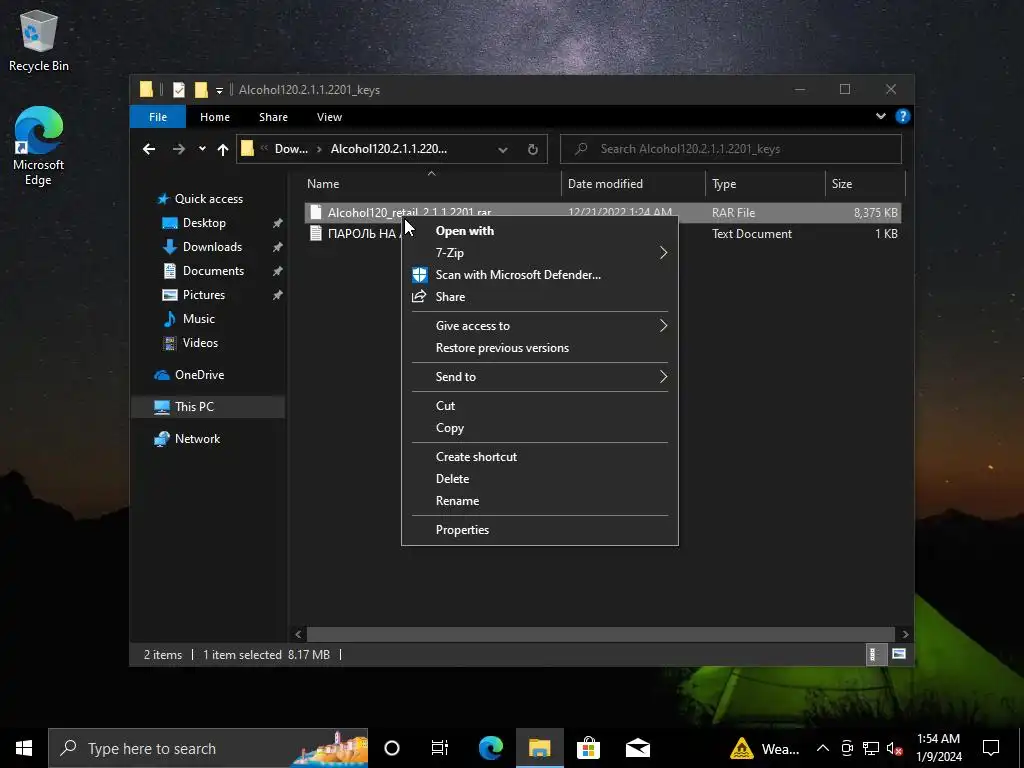This screenshot has height=768, width=1024.
Task: Choose Copy from the context menu
Action: point(539,428)
